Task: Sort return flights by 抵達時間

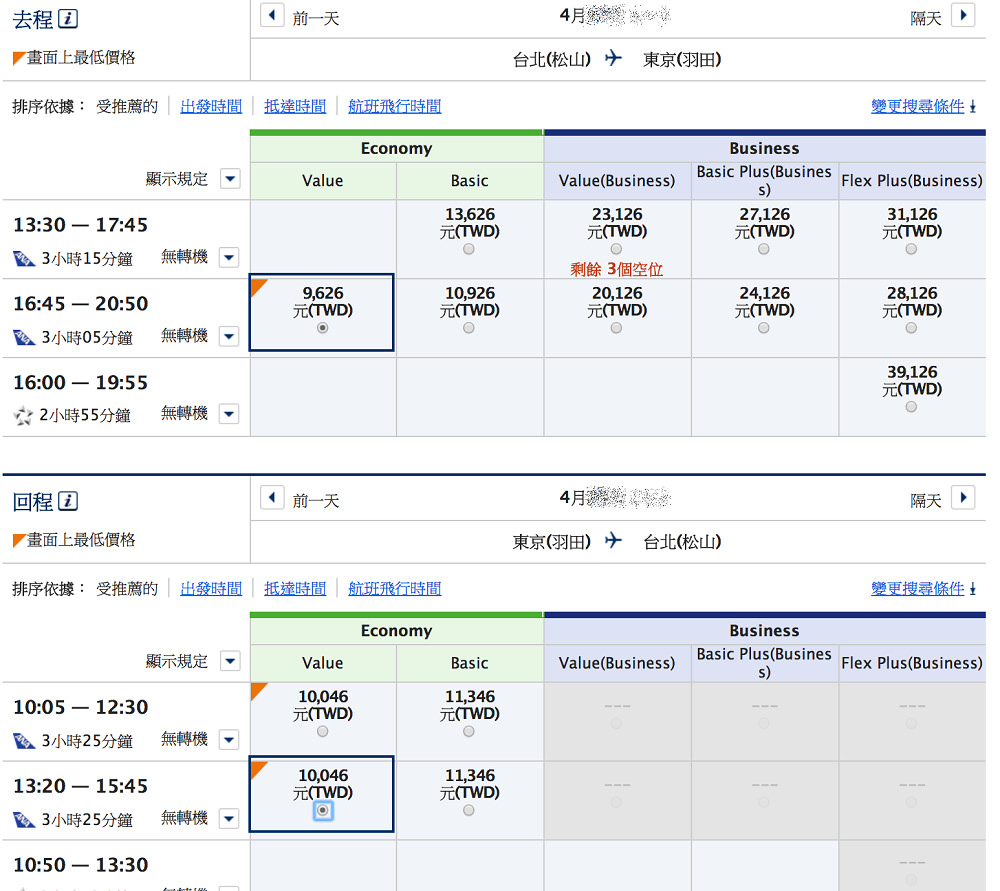Action: (295, 589)
